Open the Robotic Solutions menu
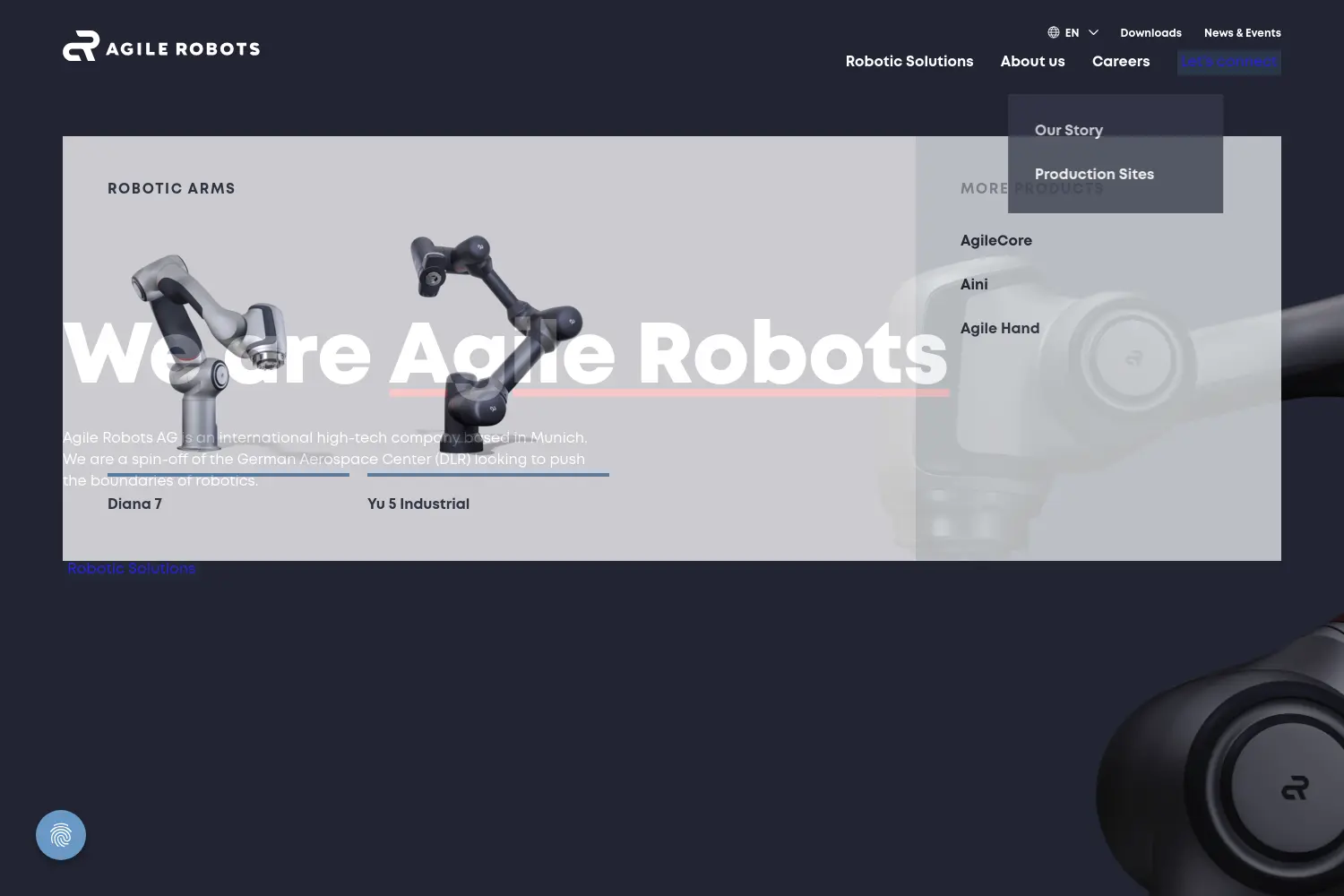1344x896 pixels. (909, 61)
